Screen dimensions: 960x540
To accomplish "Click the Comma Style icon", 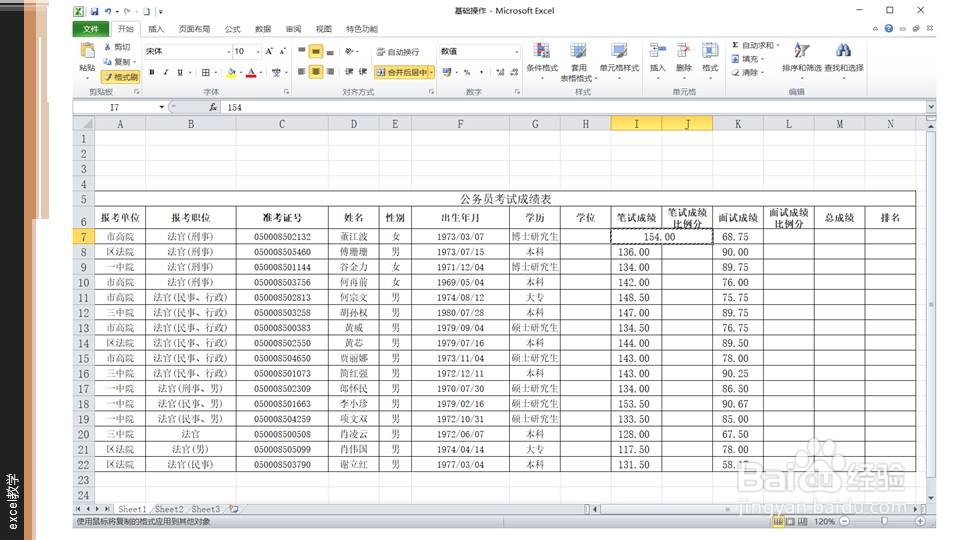I will 481,72.
